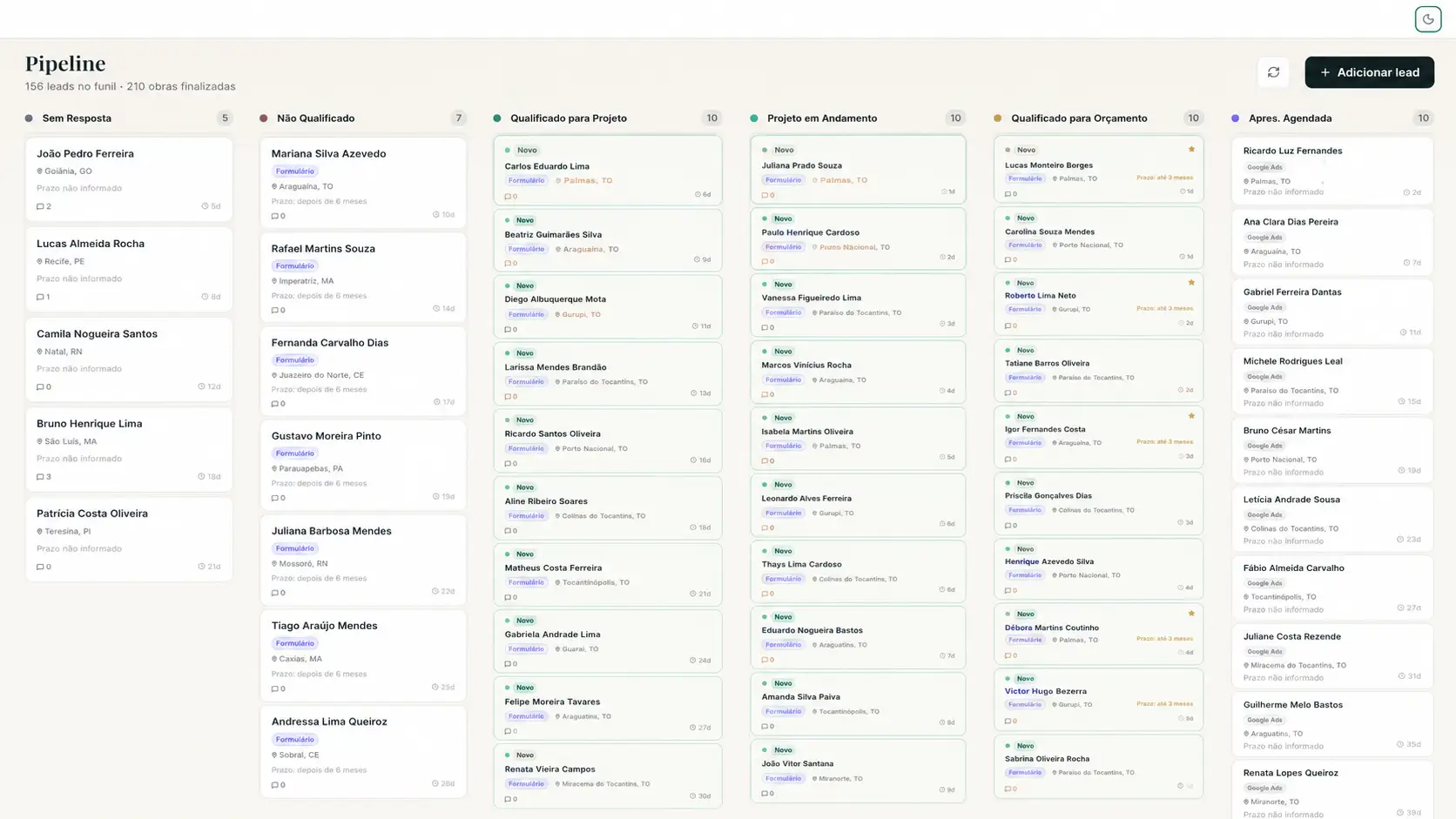The image size is (1456, 819).
Task: Open Felipe Moreira Tavares lead card
Action: (608, 708)
